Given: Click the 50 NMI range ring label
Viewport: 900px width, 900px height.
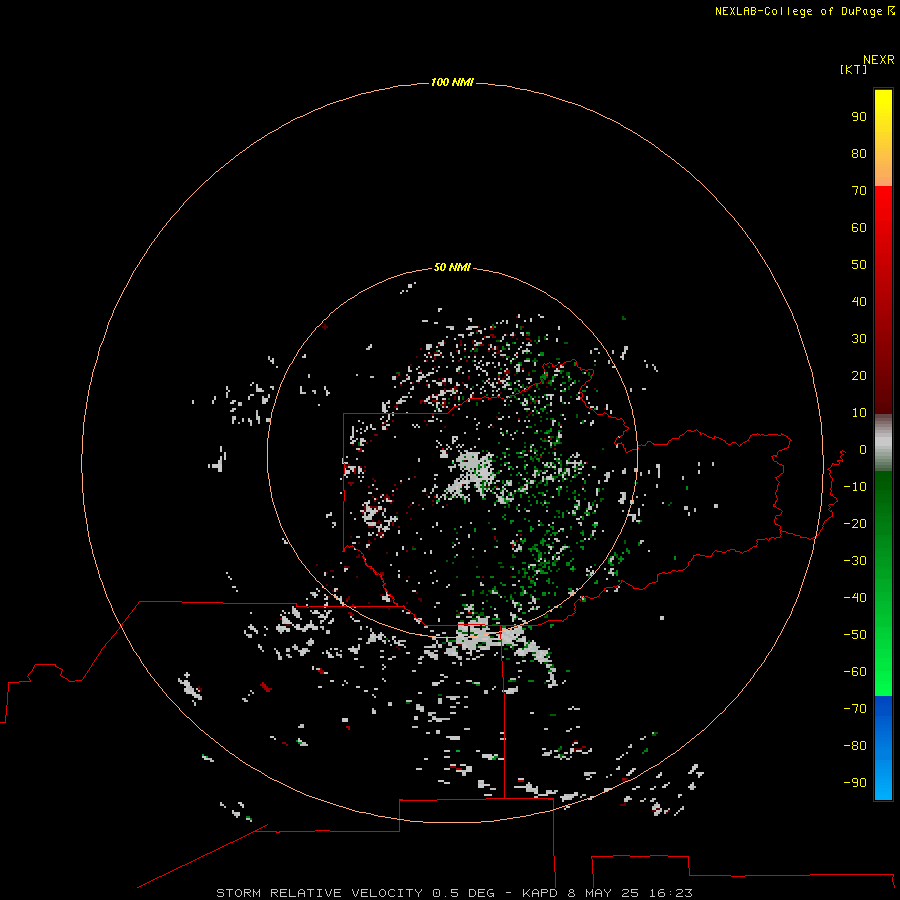Looking at the screenshot, I should tap(452, 267).
